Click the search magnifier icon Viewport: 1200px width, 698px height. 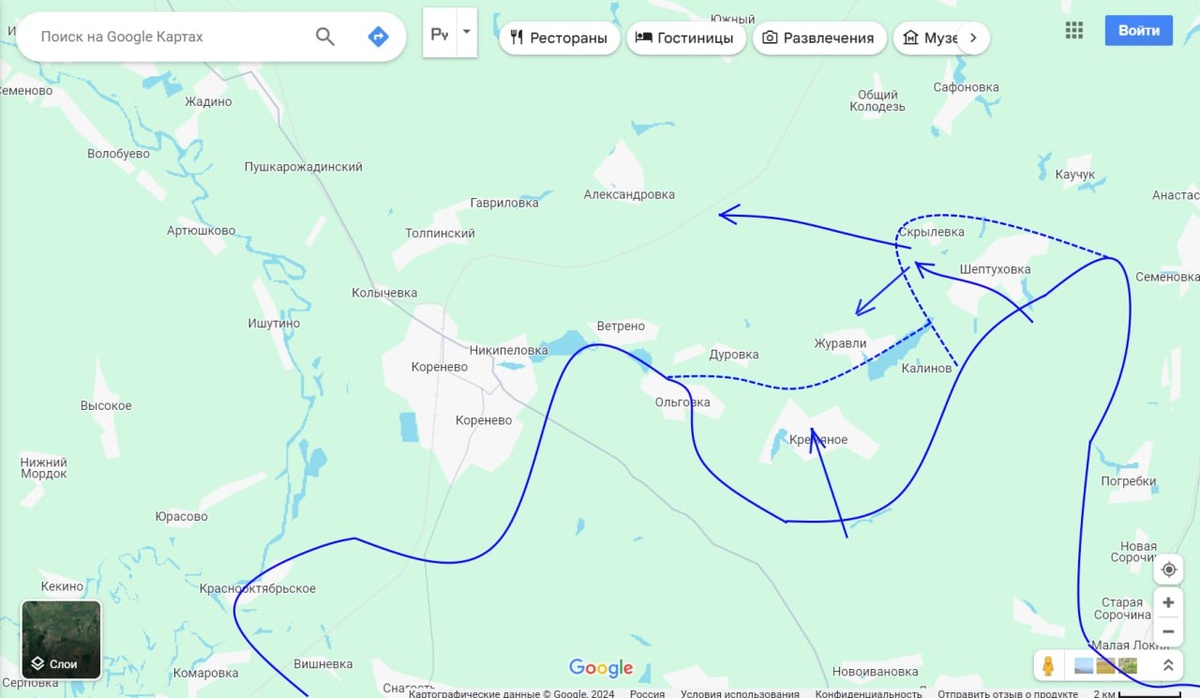(325, 37)
